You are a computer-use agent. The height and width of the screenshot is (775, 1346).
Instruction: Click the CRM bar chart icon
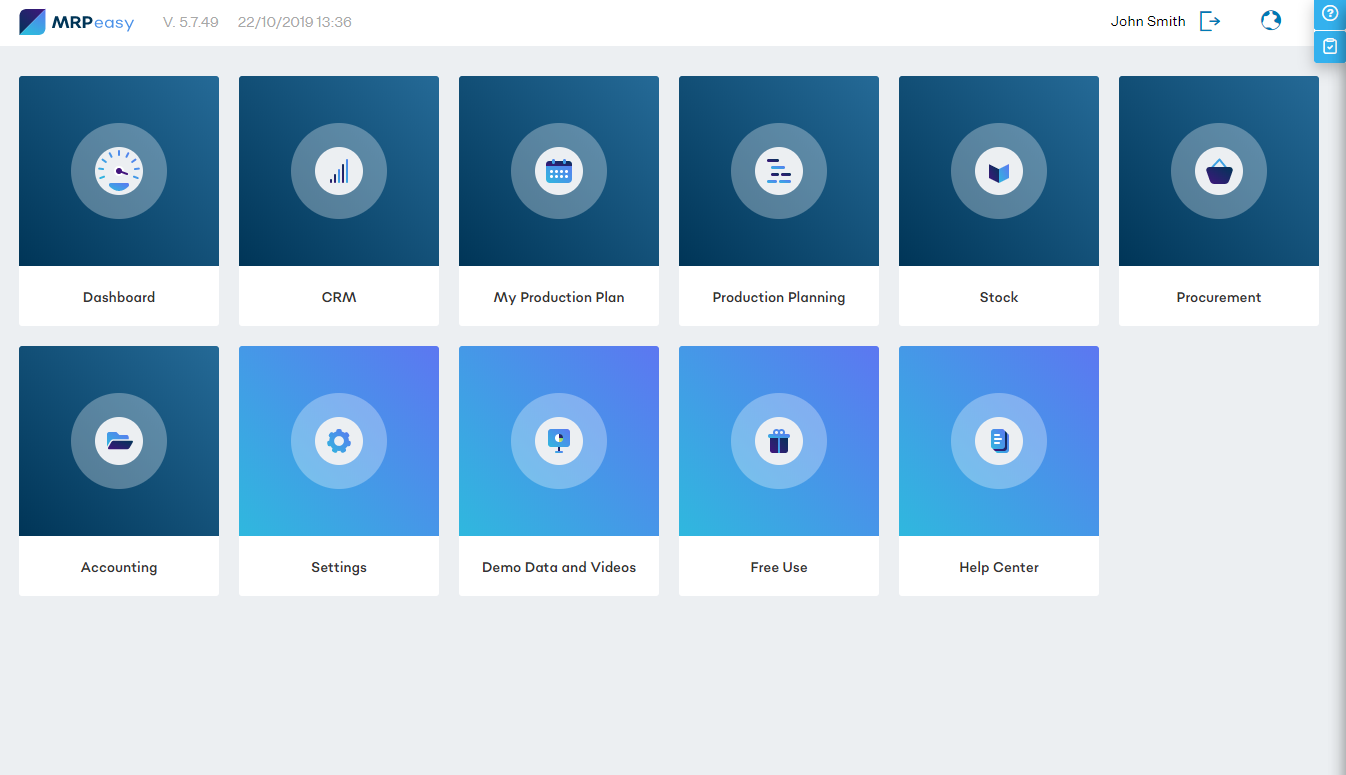pos(339,172)
